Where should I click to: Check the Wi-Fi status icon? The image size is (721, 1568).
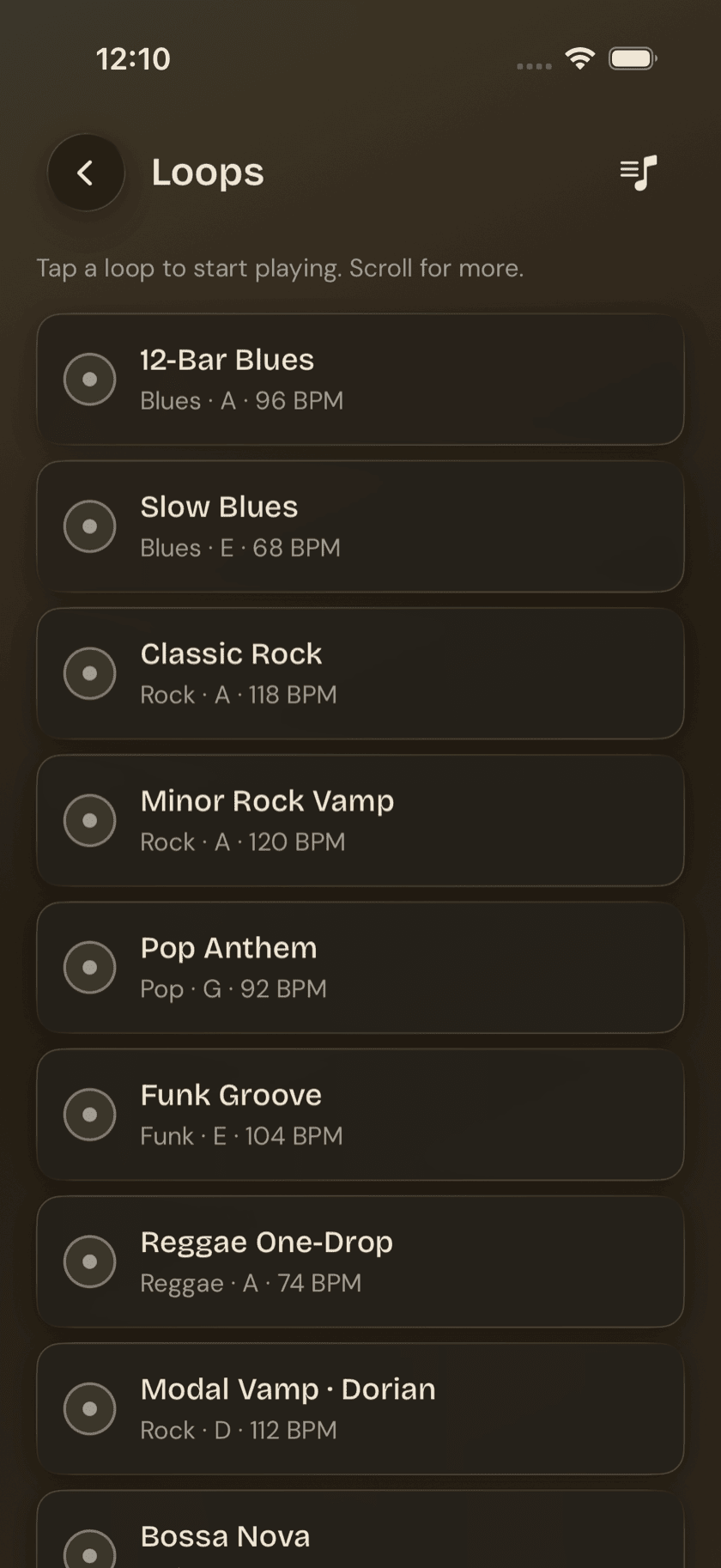580,58
